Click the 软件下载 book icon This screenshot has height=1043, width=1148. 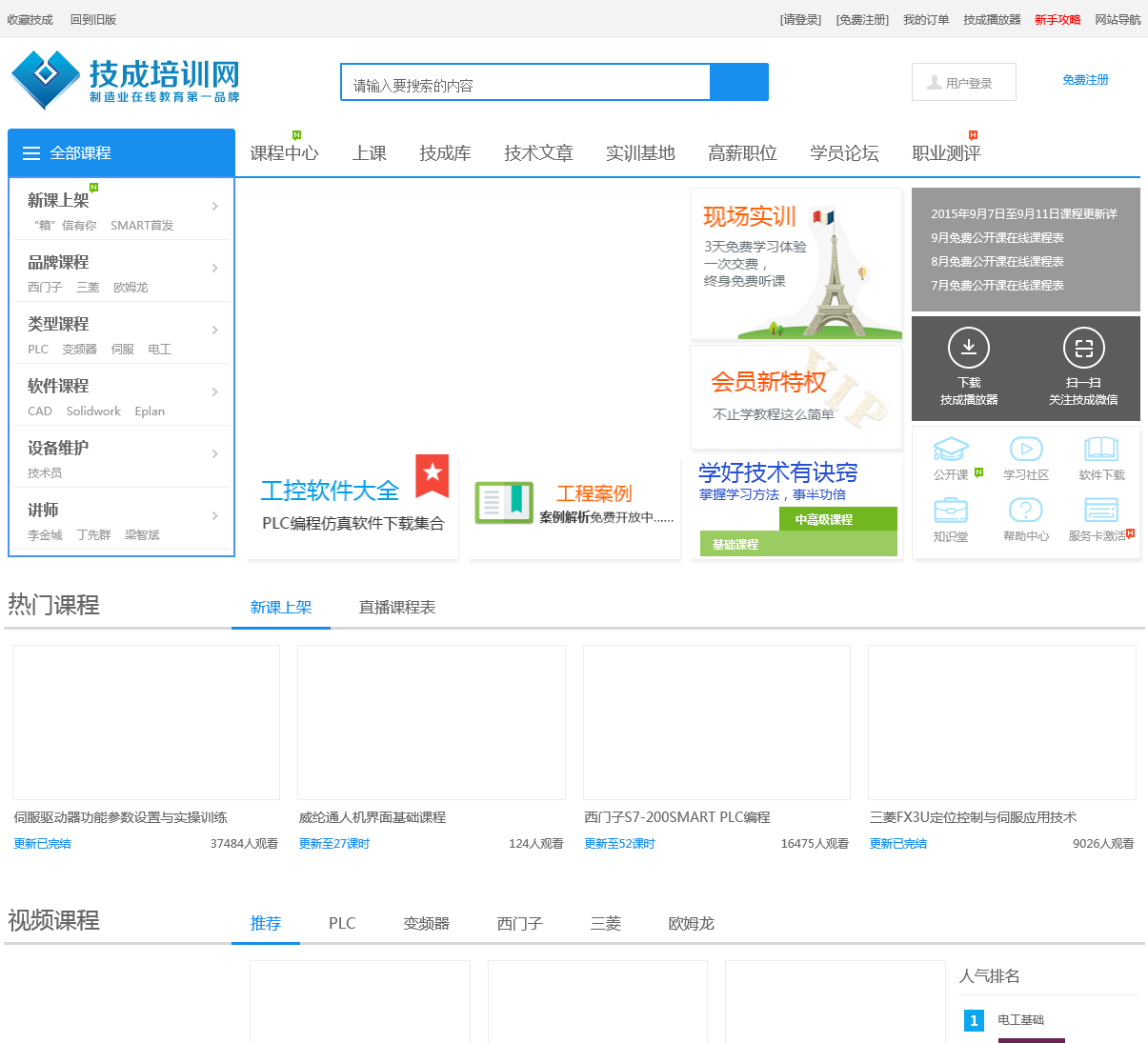click(x=1101, y=450)
